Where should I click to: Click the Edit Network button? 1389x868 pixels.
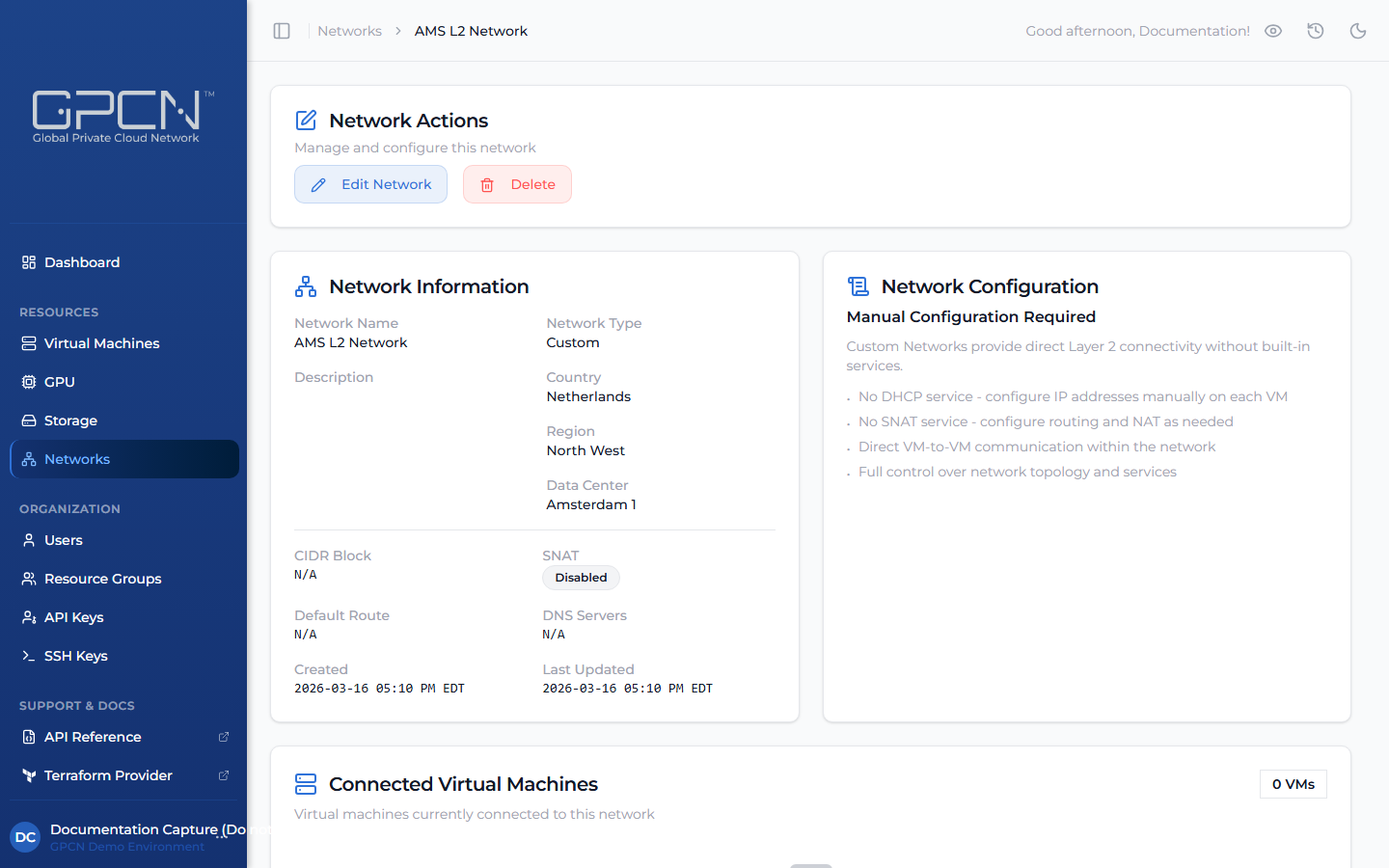pos(370,184)
